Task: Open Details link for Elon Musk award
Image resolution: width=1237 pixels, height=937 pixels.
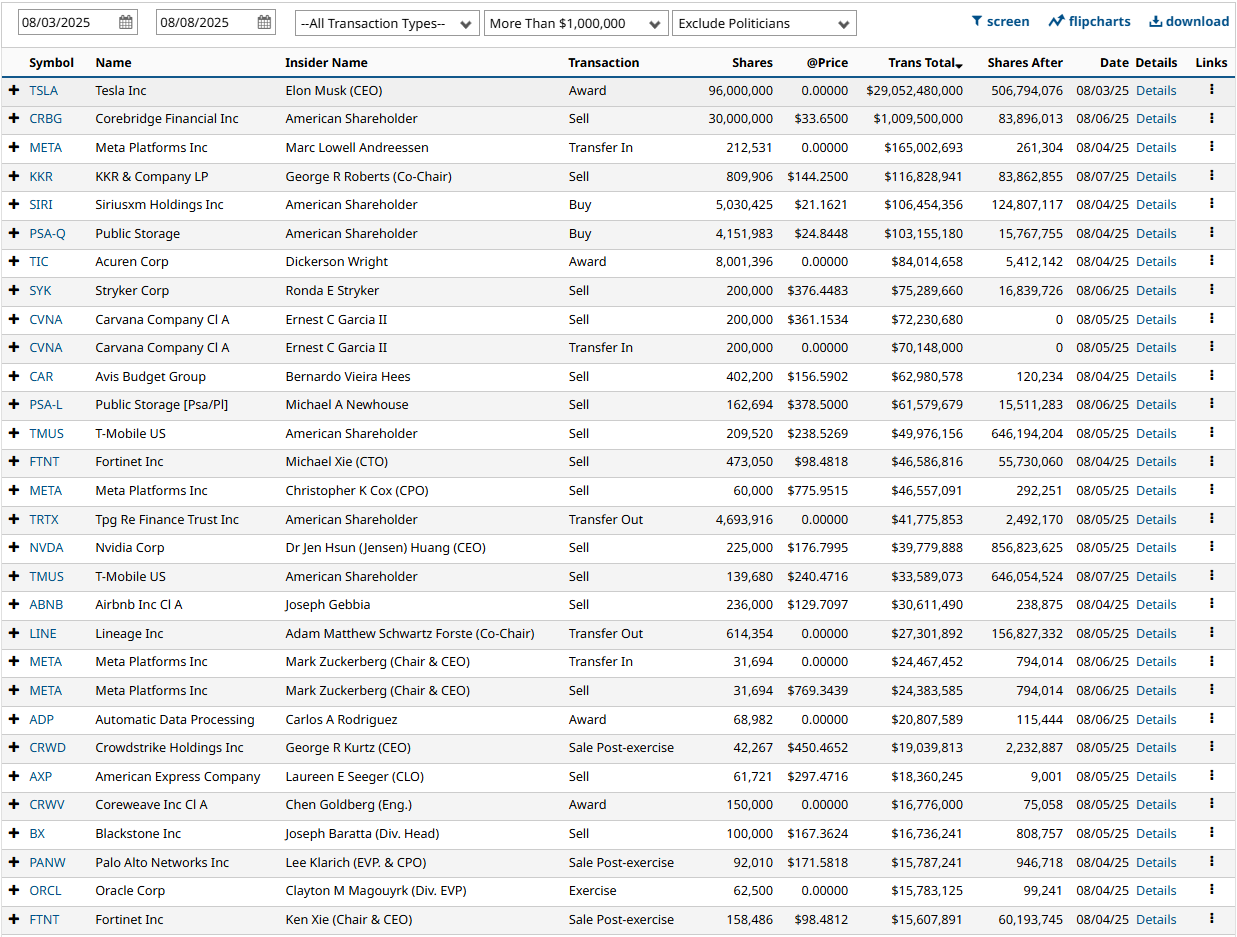Action: click(1156, 90)
